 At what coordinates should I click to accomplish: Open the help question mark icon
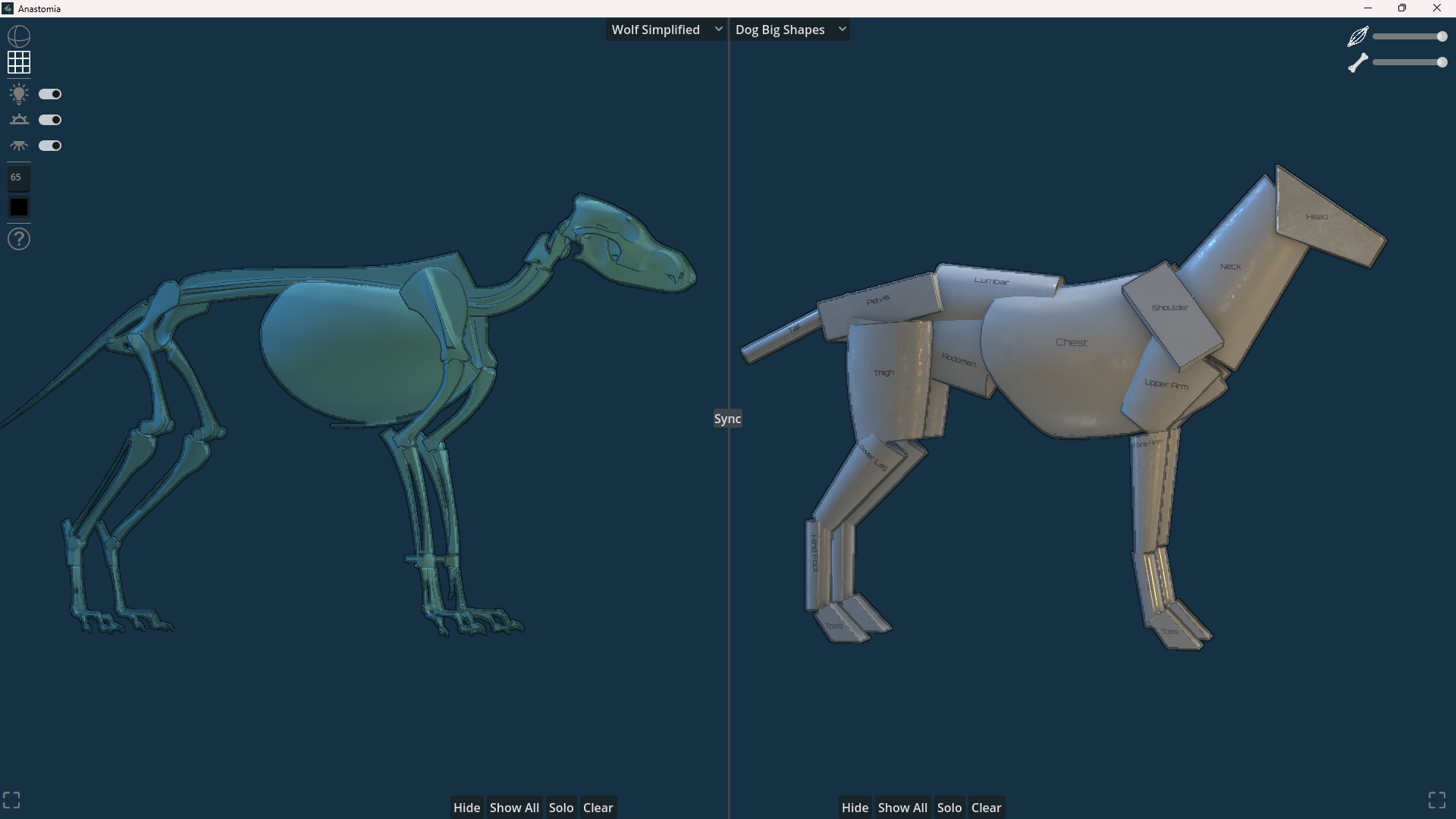(19, 240)
